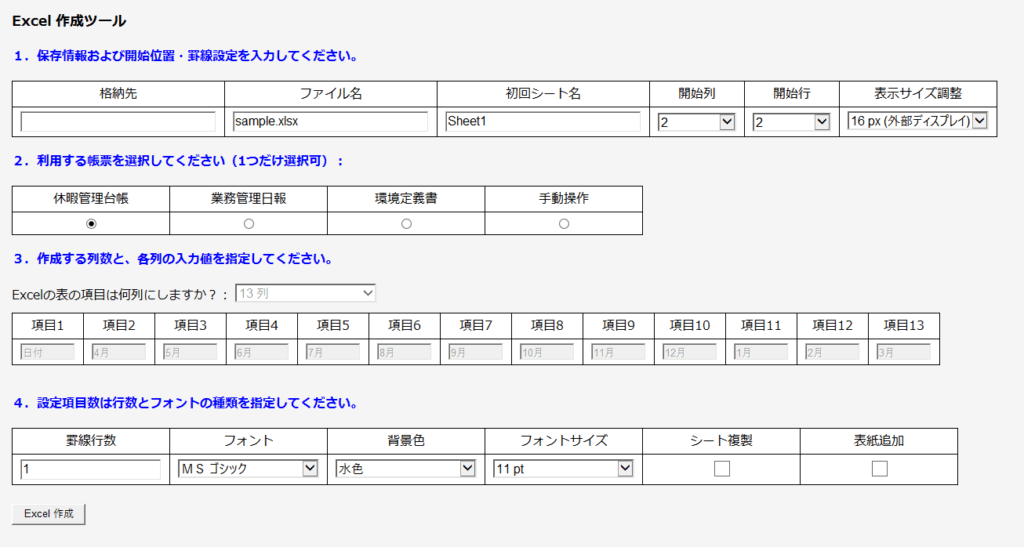The image size is (1024, 547).
Task: Select the 休暇管理台帳 radio button
Action: [91, 224]
